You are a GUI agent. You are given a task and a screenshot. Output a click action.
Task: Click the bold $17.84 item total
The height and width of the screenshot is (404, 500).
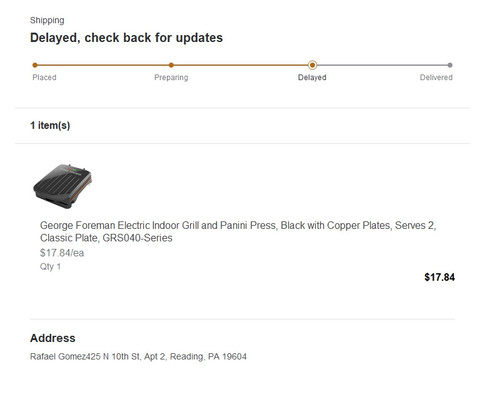pyautogui.click(x=439, y=277)
